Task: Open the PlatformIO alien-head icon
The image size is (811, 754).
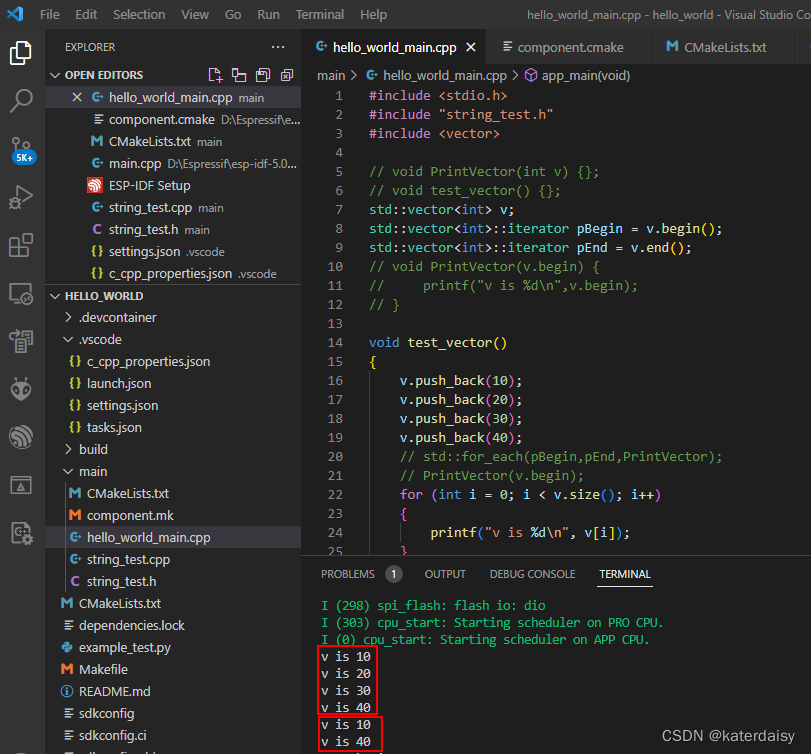Action: 21,389
